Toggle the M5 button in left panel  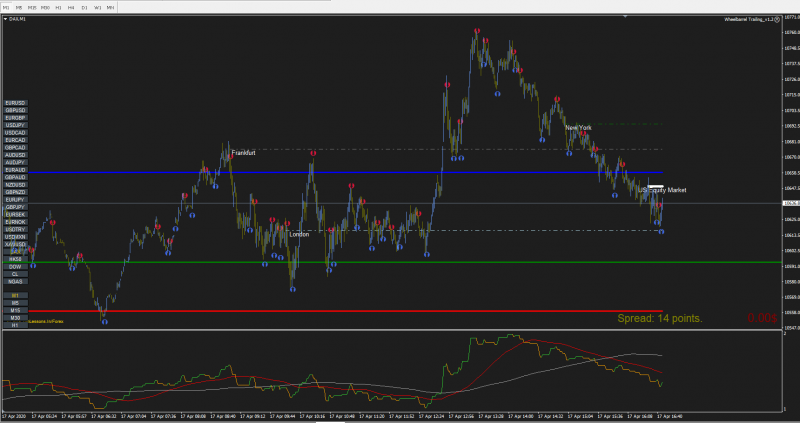[x=15, y=303]
